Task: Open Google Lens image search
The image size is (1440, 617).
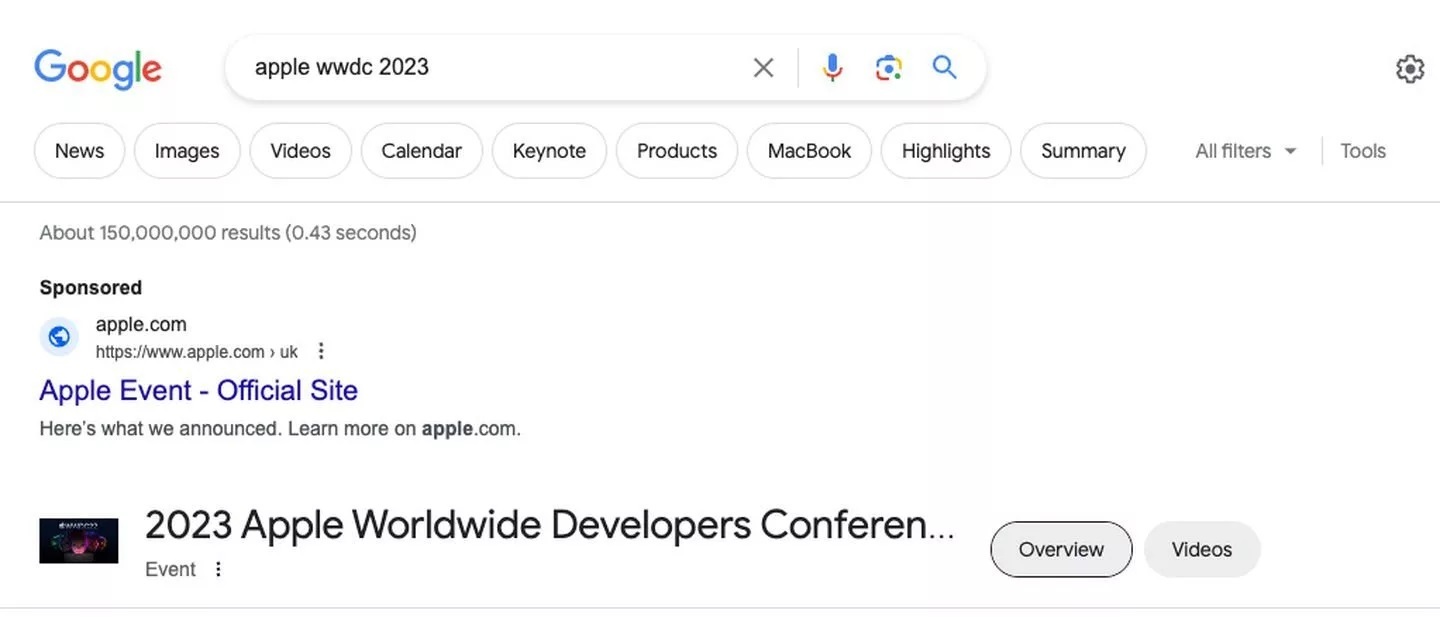Action: tap(888, 68)
